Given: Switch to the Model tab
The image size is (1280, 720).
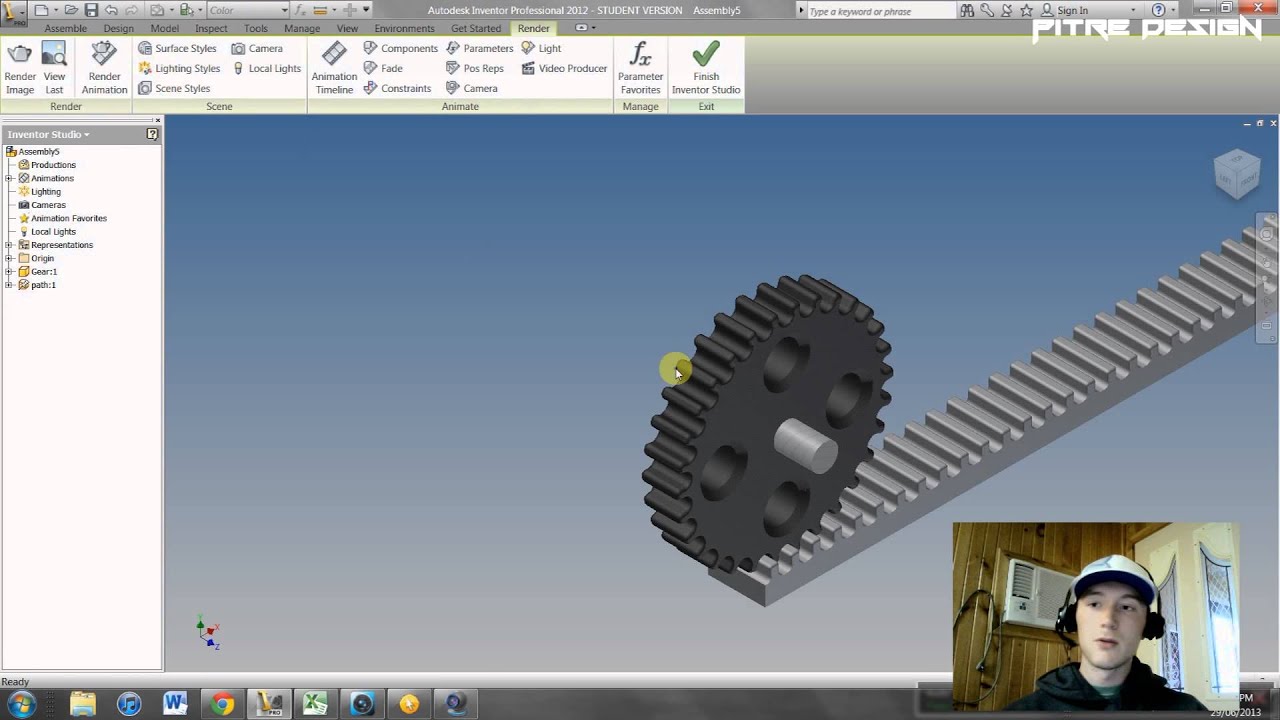Looking at the screenshot, I should [165, 28].
